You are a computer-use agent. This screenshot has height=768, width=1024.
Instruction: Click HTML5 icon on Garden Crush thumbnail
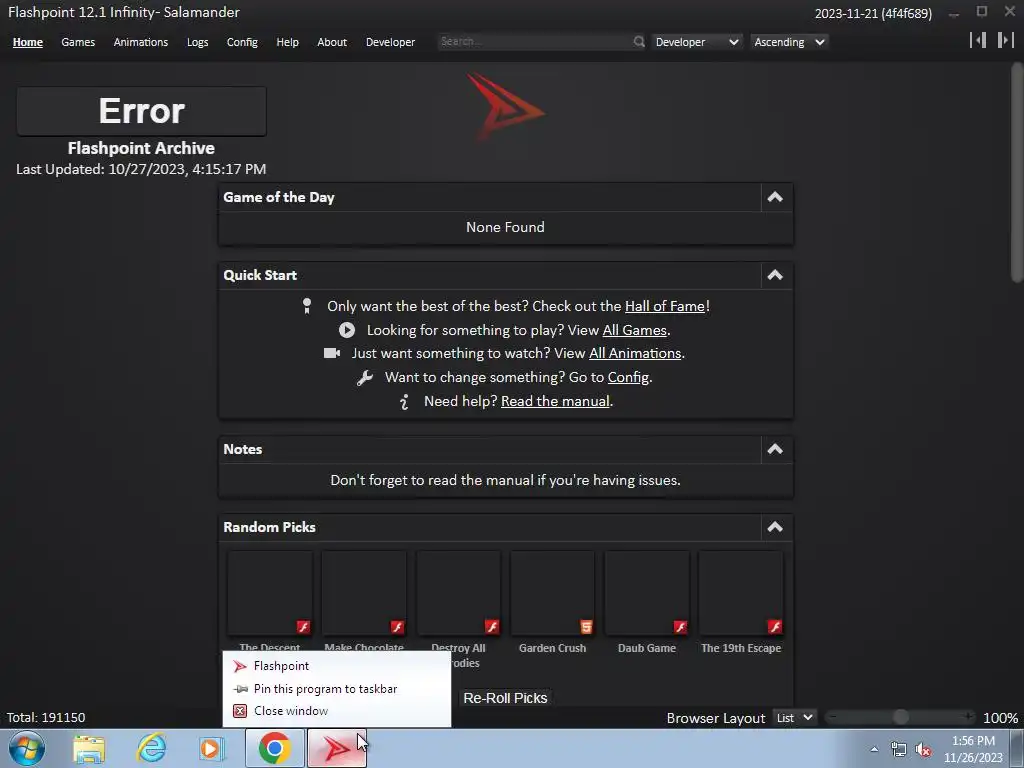pyautogui.click(x=586, y=627)
